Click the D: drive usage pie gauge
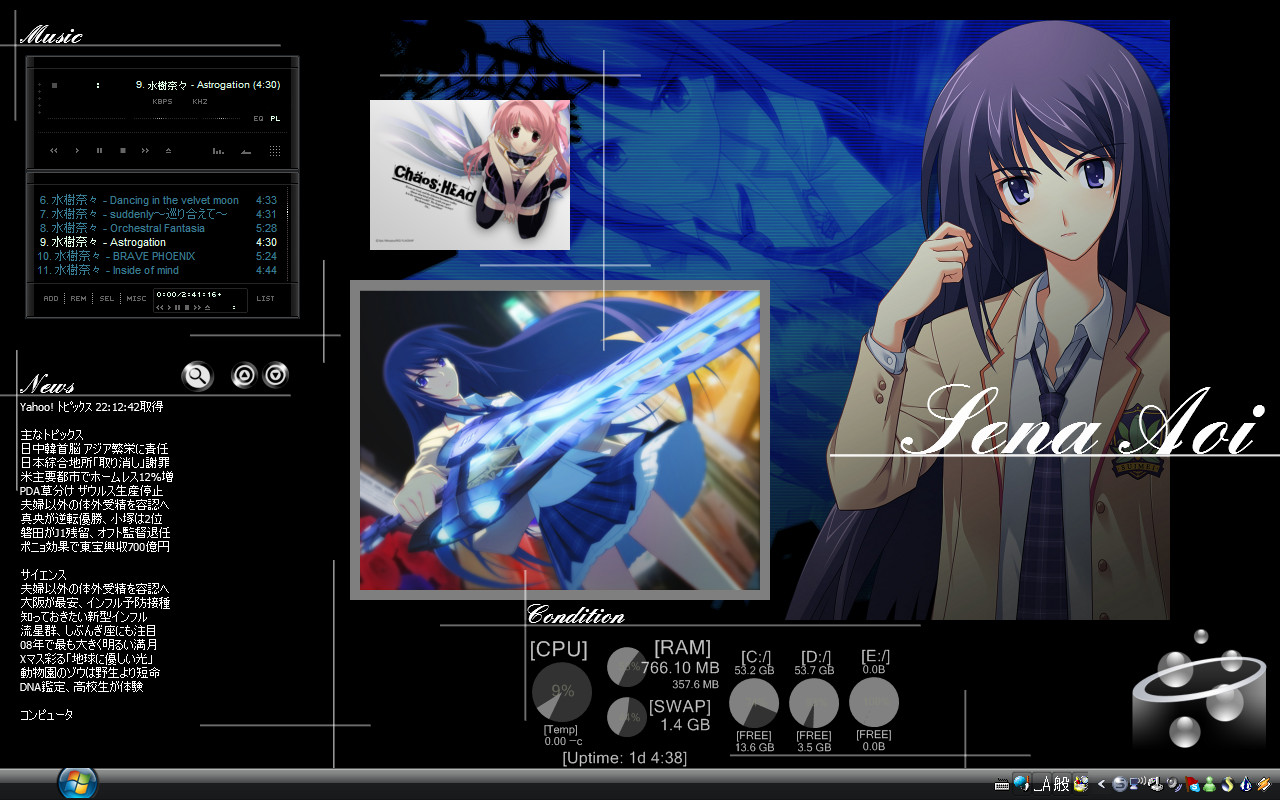Screen dimensions: 1280x800 pos(814,703)
